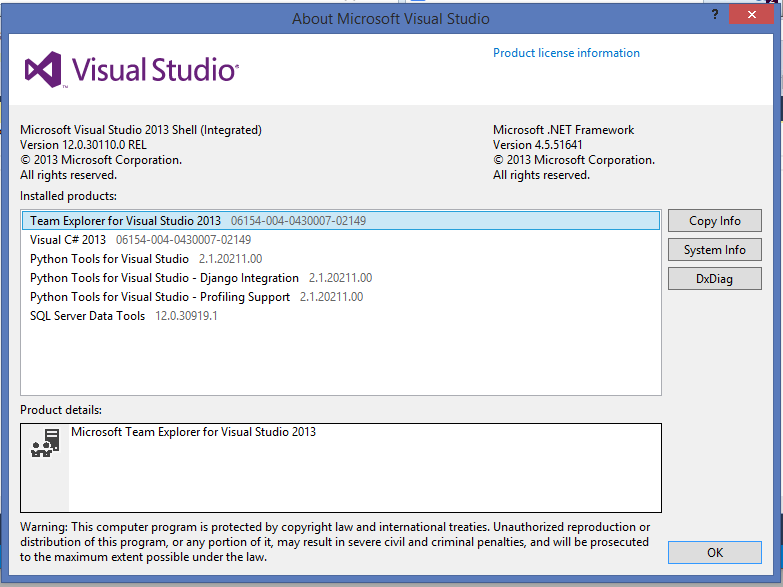The width and height of the screenshot is (783, 587).
Task: Select Python Tools - Profiling Support entry
Action: [x=341, y=297]
